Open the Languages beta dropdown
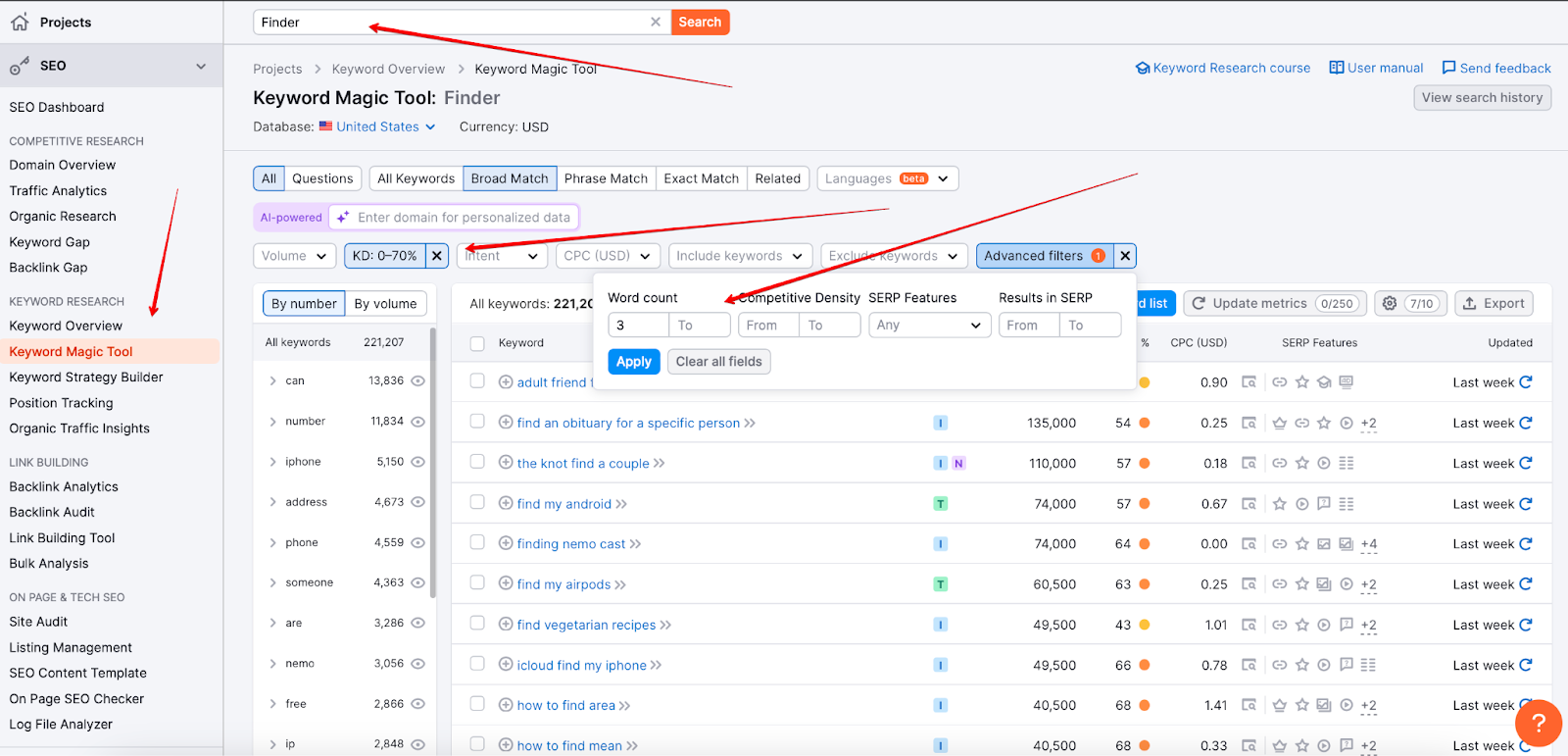The image size is (1568, 756). [888, 178]
